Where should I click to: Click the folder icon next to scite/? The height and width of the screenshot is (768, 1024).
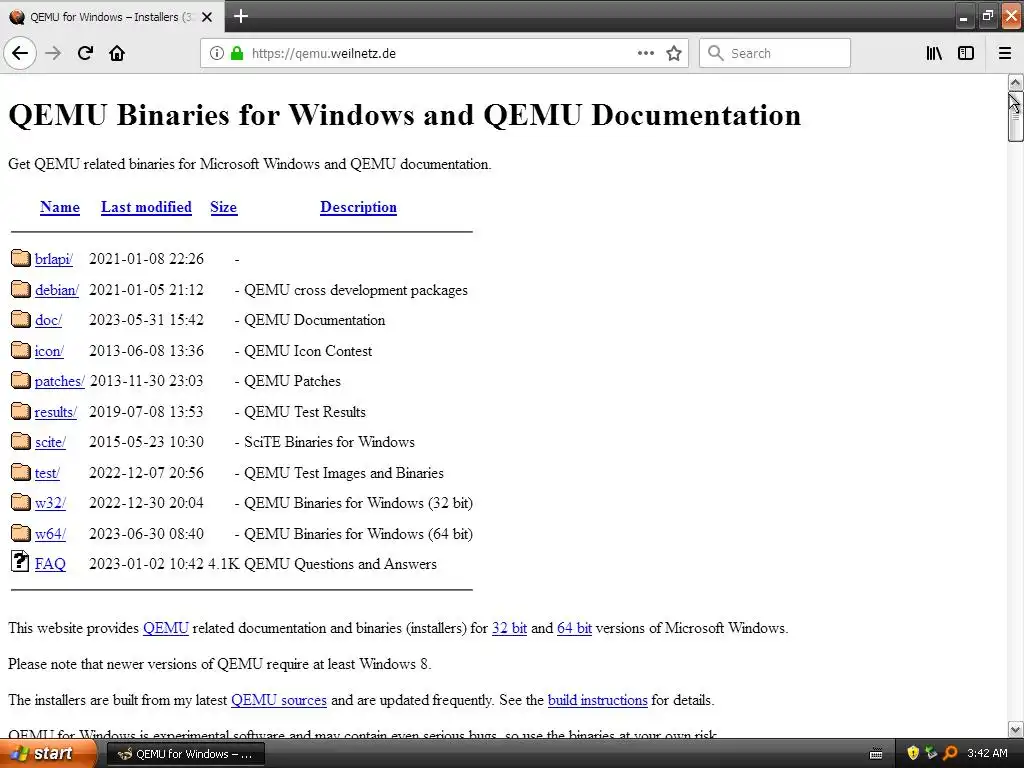(21, 441)
